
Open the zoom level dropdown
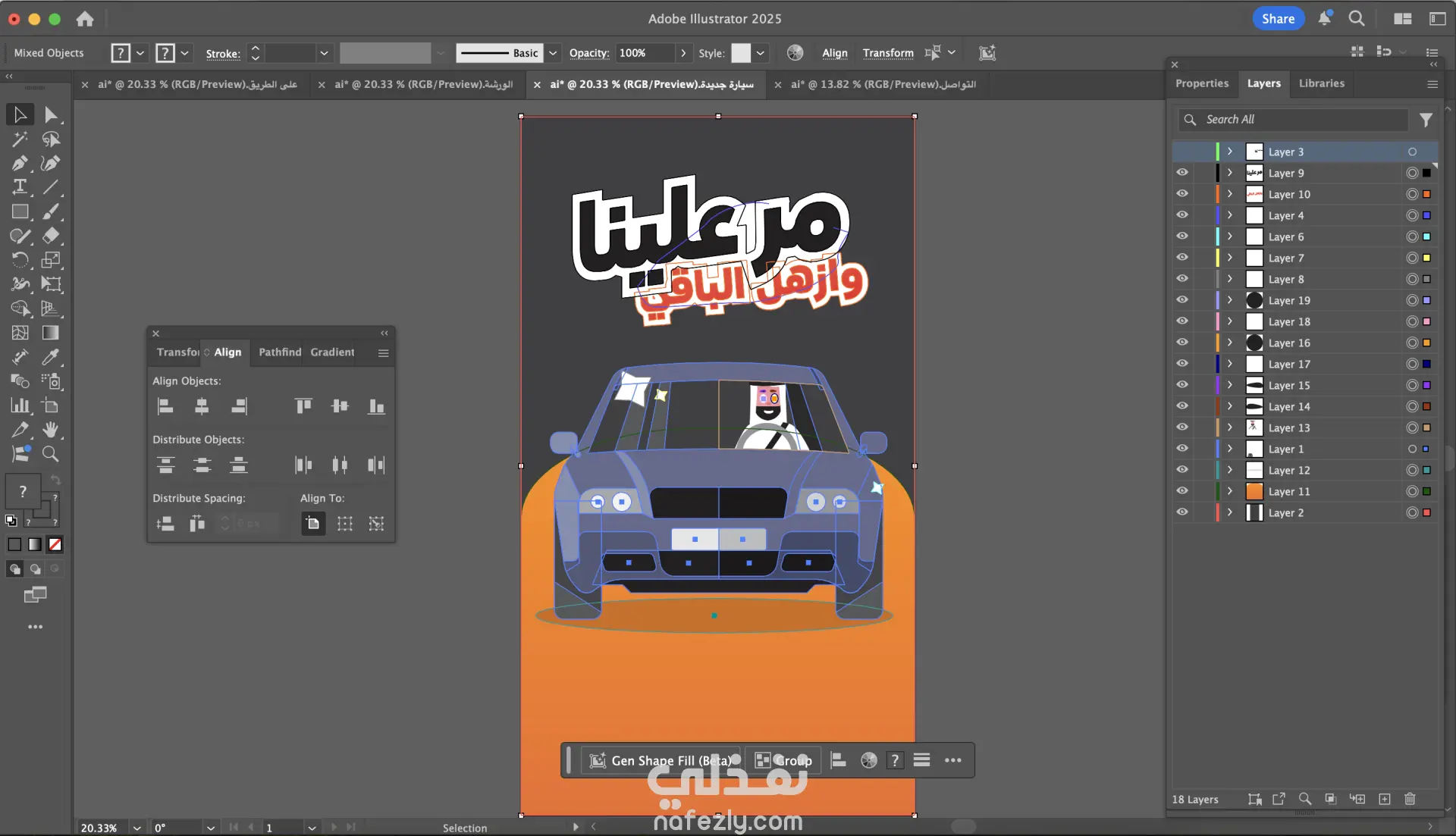136,828
